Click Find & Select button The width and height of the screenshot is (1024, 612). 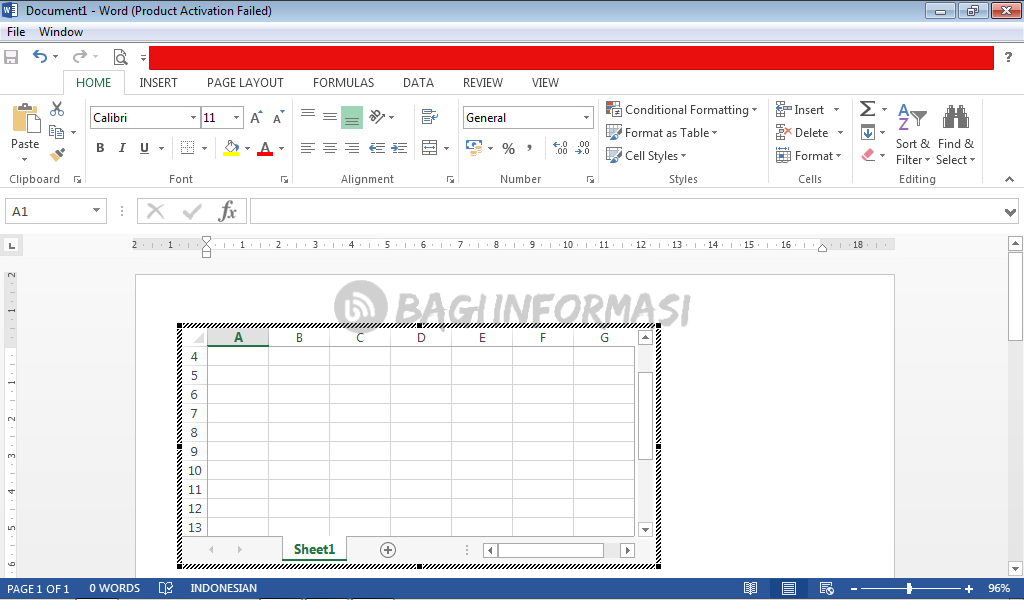pos(955,134)
